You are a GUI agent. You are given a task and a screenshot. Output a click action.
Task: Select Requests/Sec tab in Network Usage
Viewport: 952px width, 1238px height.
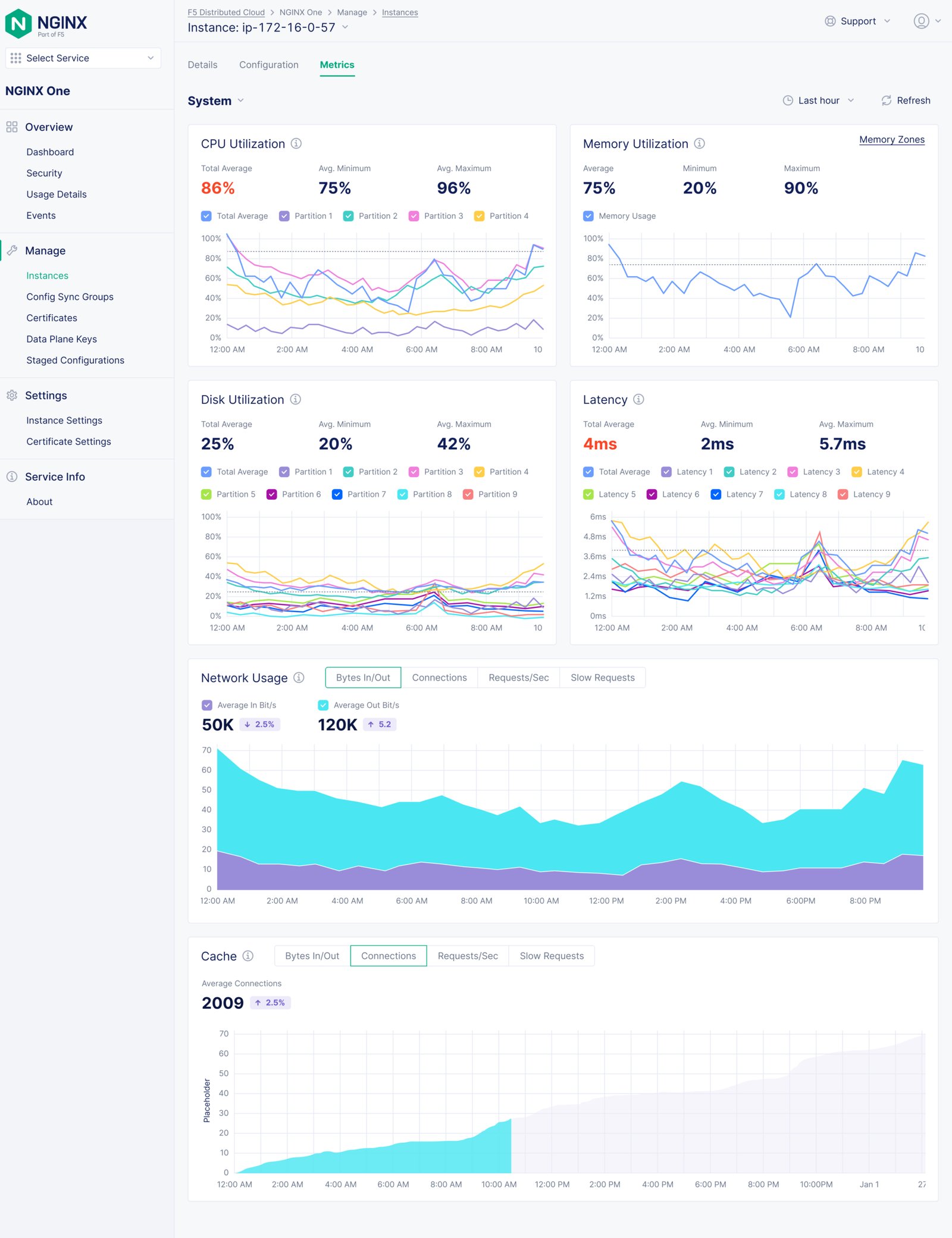pyautogui.click(x=518, y=678)
